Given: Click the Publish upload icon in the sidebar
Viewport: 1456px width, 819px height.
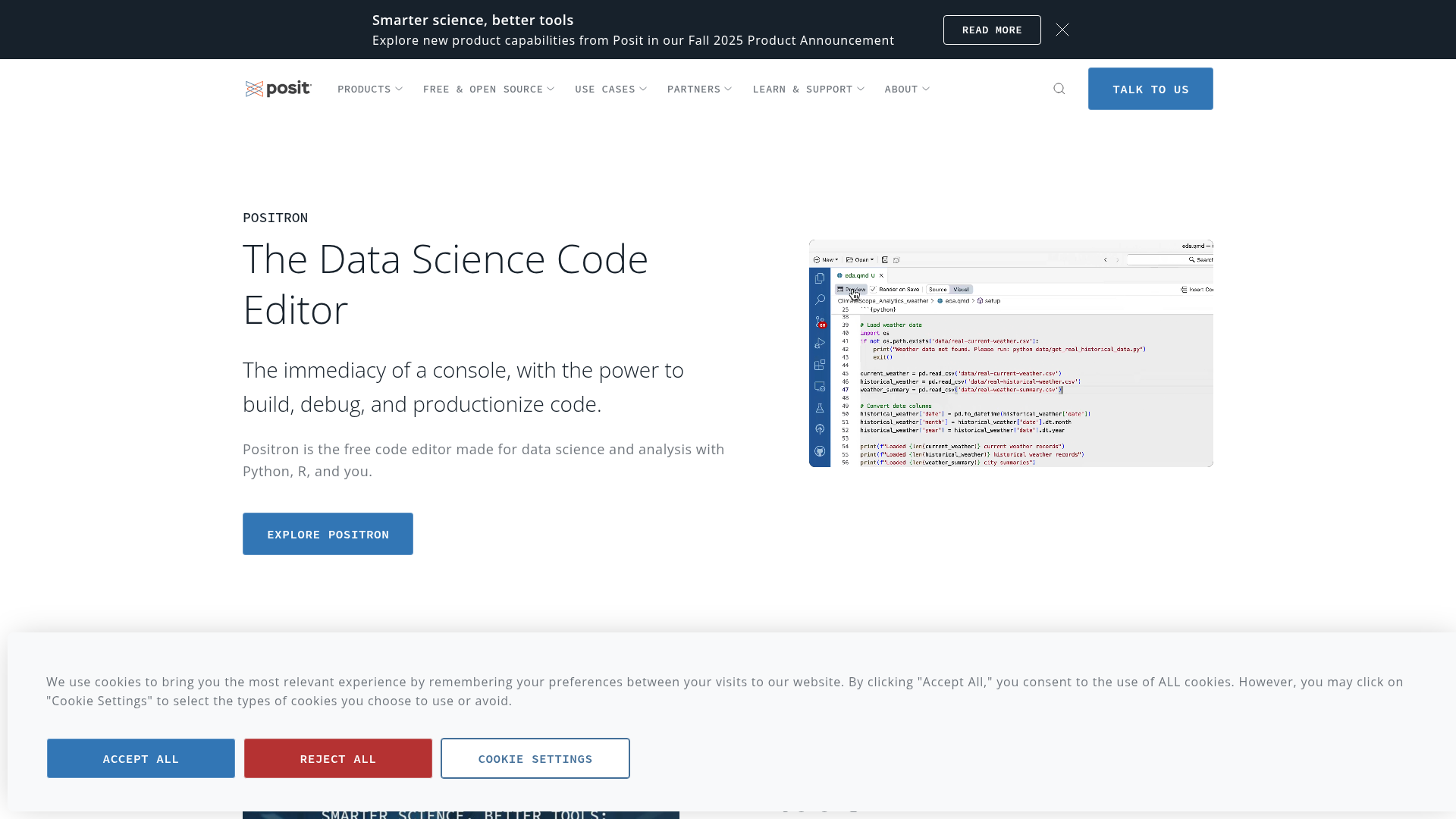Looking at the screenshot, I should coord(820,428).
